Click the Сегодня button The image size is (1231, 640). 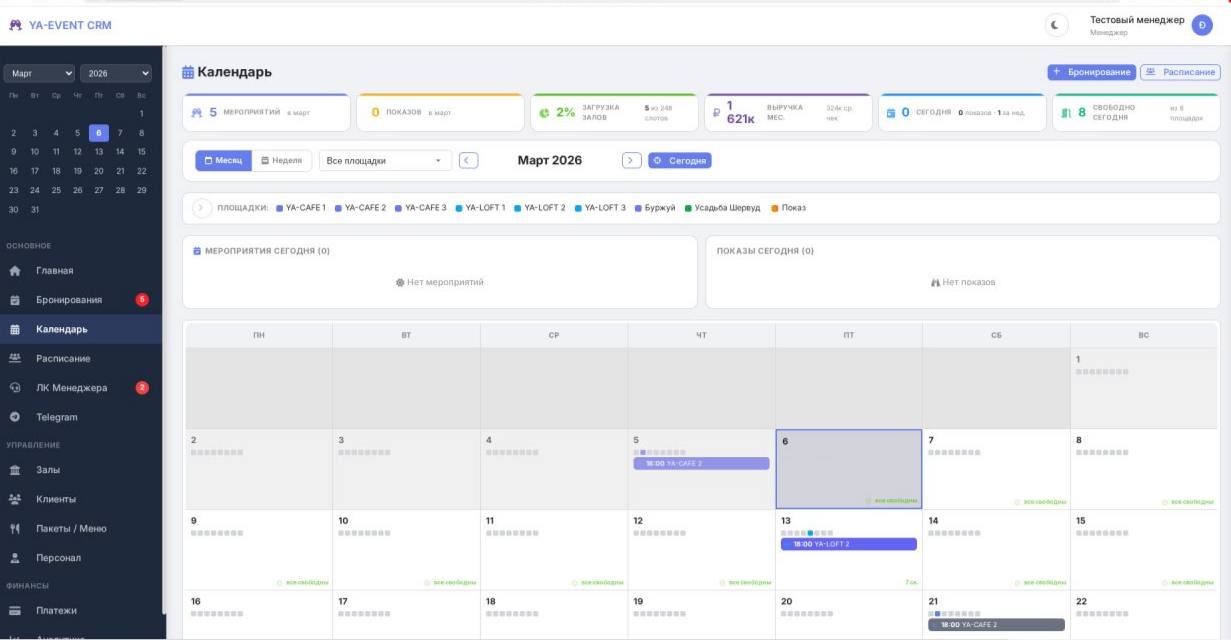[680, 160]
